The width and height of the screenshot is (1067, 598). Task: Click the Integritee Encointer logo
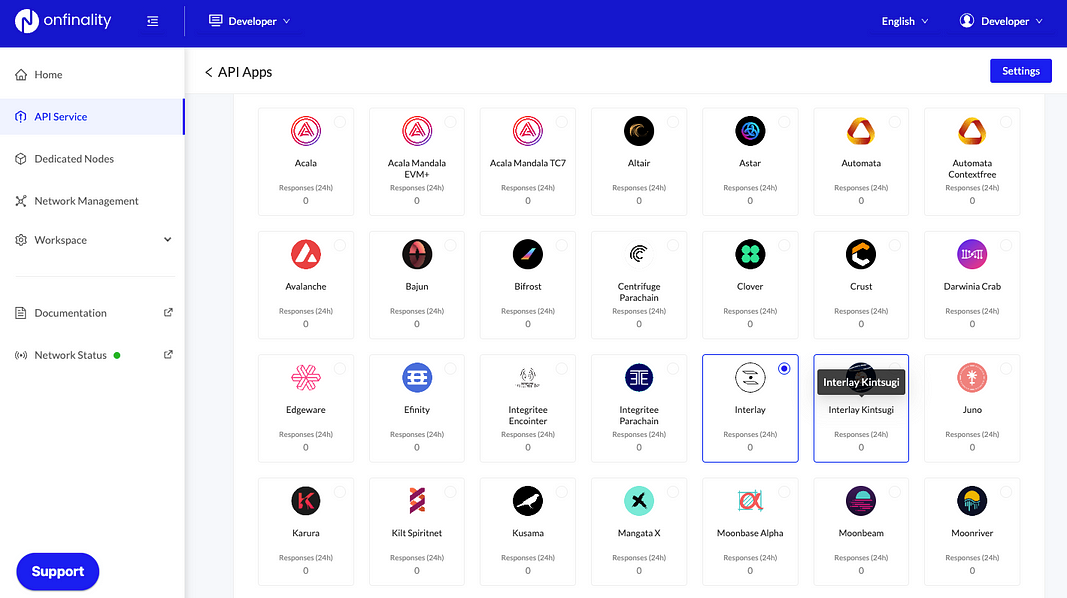point(528,378)
